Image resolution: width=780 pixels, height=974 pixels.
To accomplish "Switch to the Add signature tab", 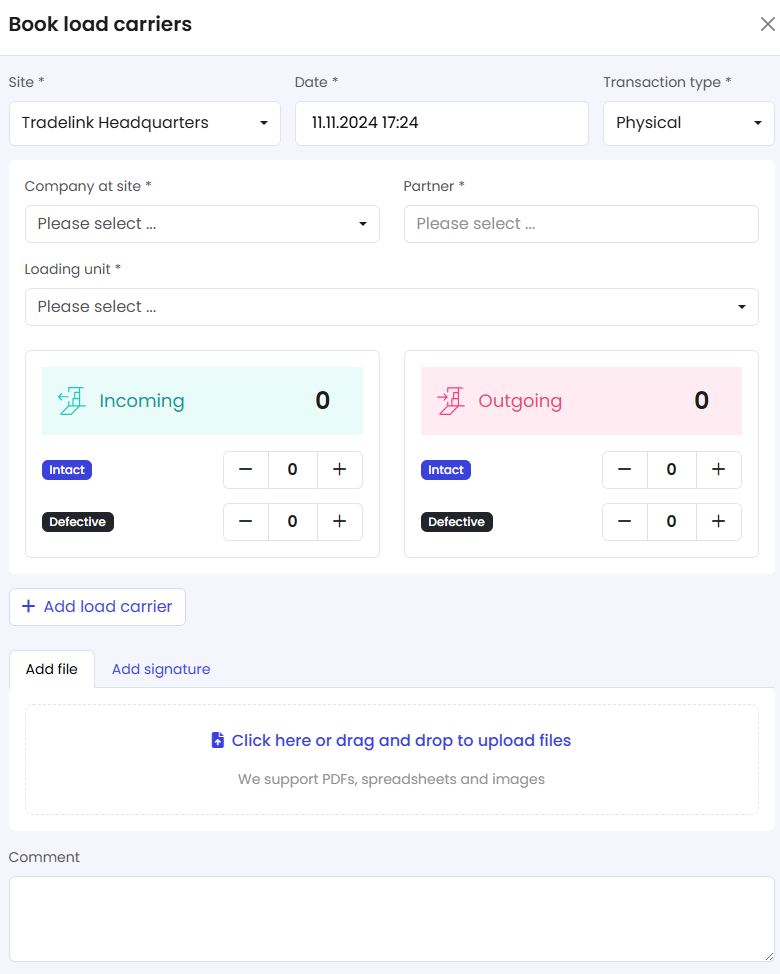I will (161, 669).
